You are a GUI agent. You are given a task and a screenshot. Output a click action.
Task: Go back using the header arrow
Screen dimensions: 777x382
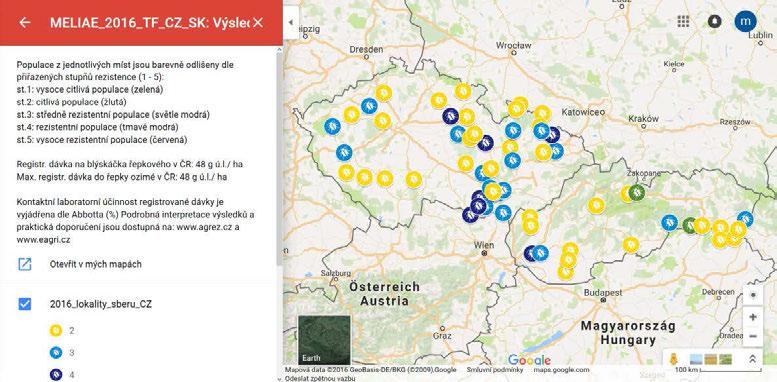coord(24,22)
